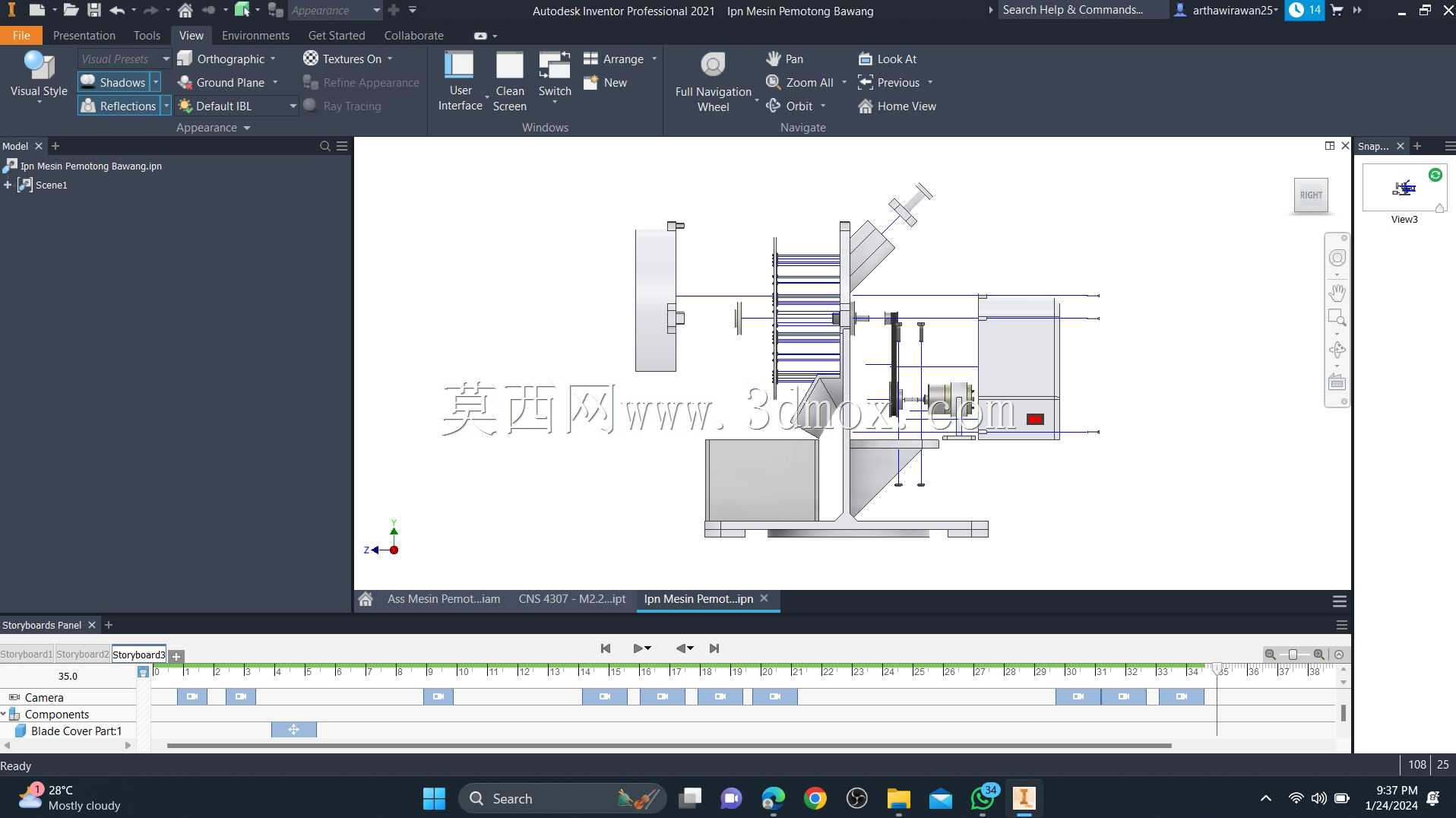Open Windows Start menu
The height and width of the screenshot is (818, 1456).
pyautogui.click(x=434, y=798)
